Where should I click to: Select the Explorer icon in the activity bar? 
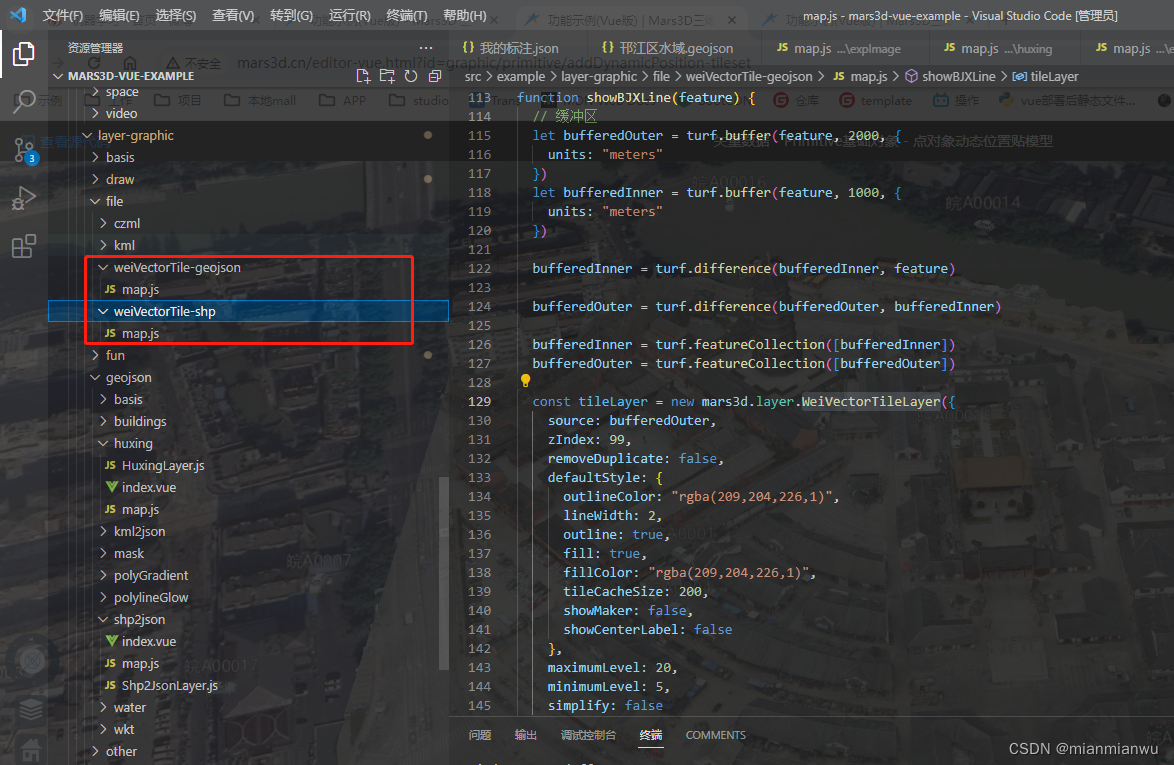coord(23,55)
